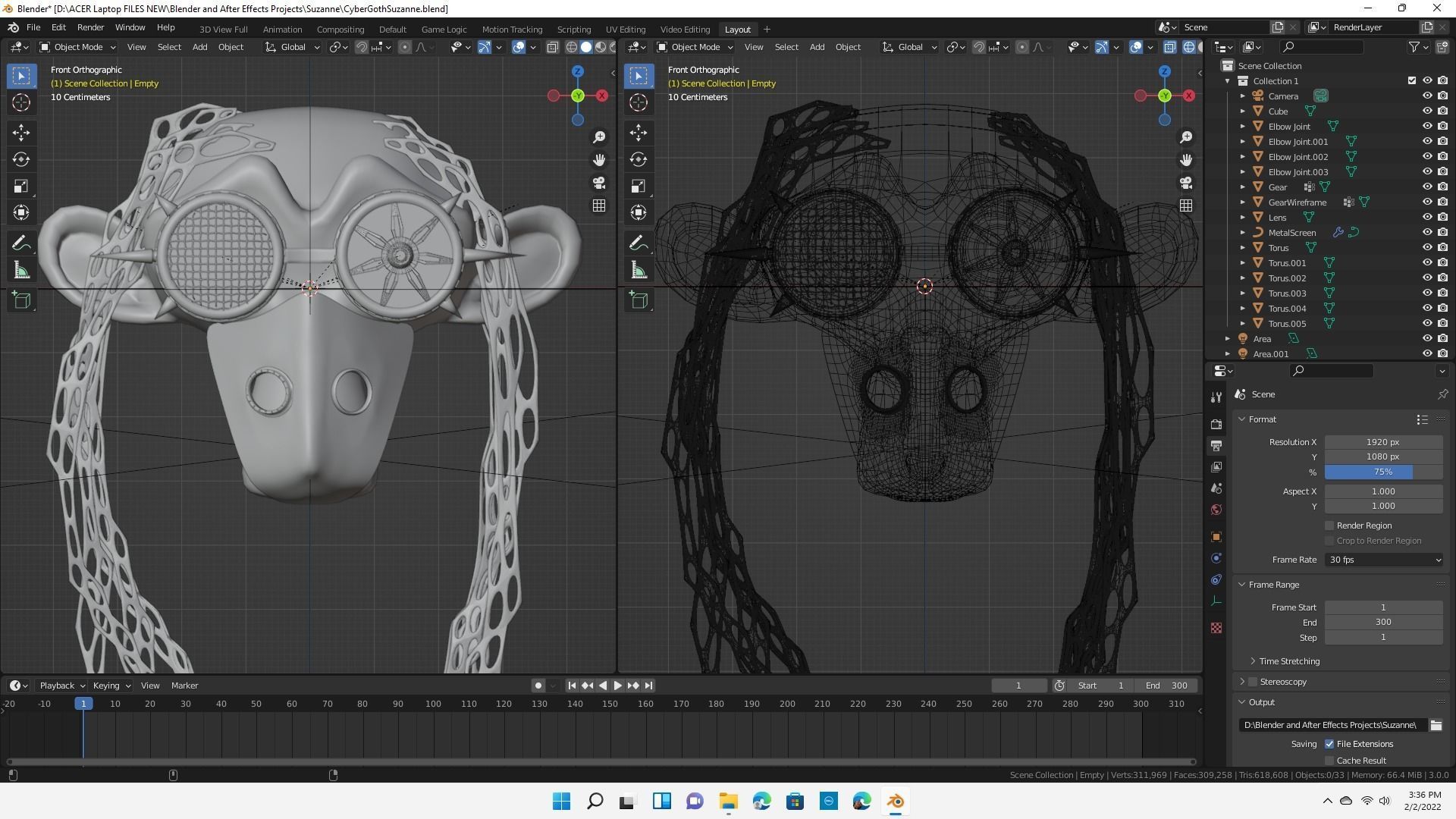Play the animation forward

click(x=617, y=686)
